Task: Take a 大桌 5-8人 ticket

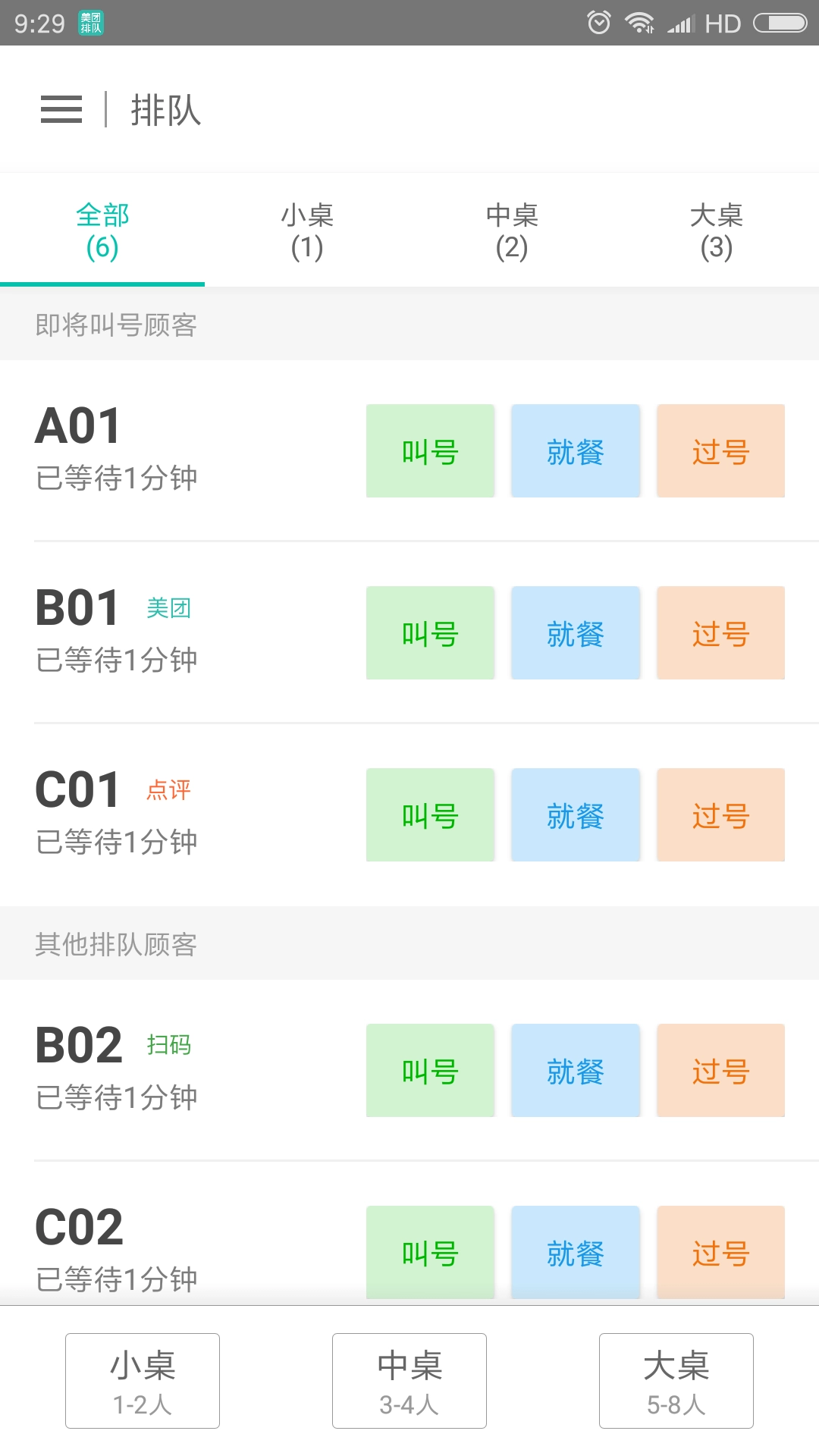Action: 676,1381
